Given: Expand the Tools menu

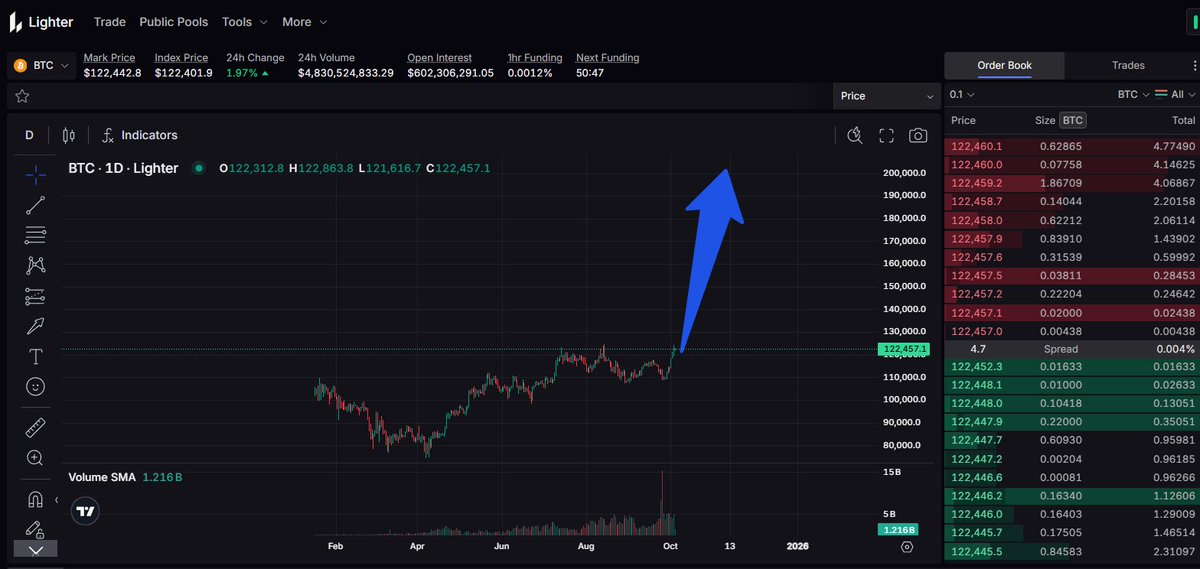Looking at the screenshot, I should 245,21.
